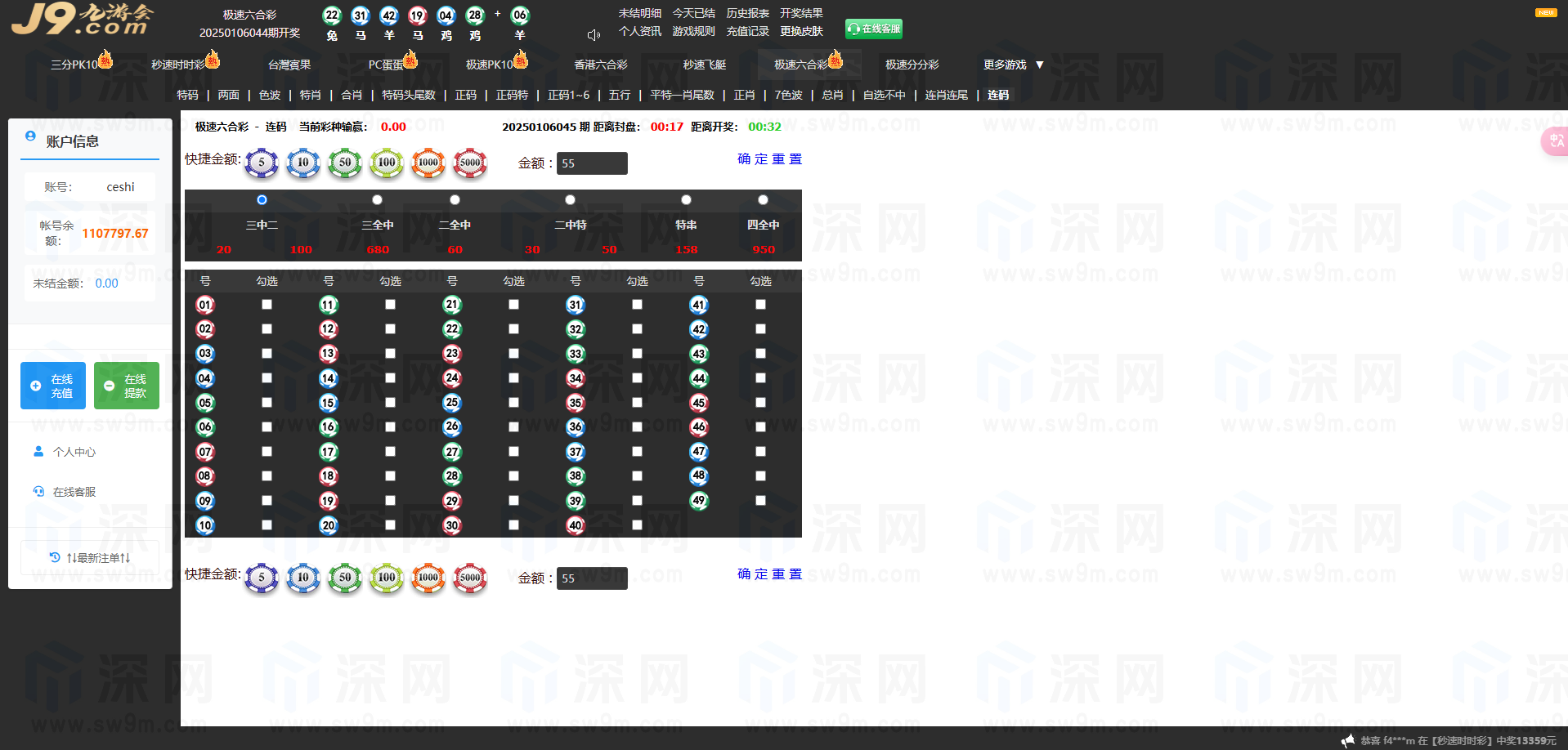Image resolution: width=1568 pixels, height=750 pixels.
Task: Expand the 最新注单 panel
Action: 90,558
